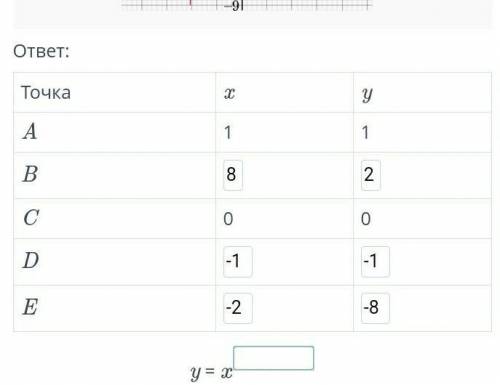
Task: Focus the y input containing -8 for E
Action: pyautogui.click(x=375, y=308)
